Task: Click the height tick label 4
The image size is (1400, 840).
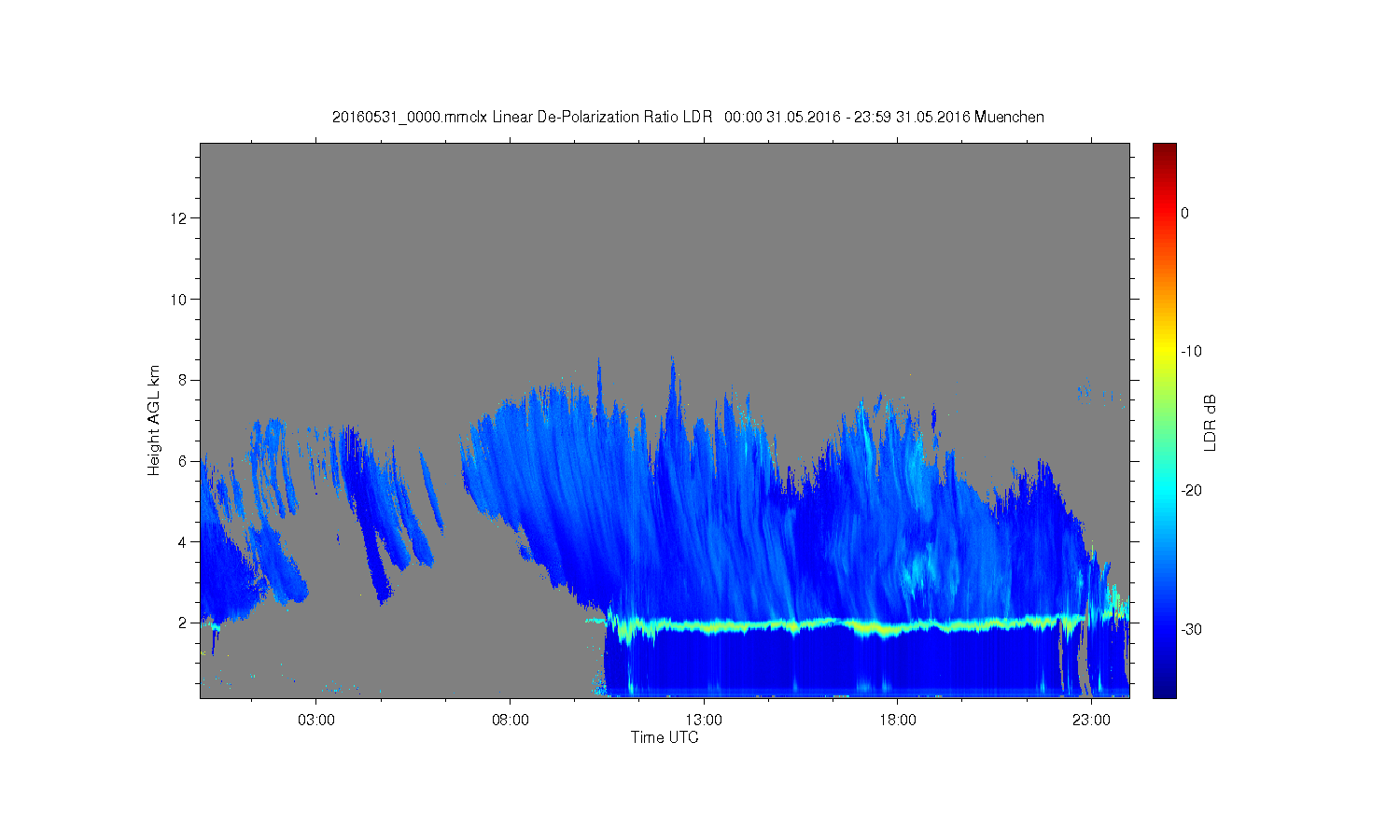Action: point(183,541)
